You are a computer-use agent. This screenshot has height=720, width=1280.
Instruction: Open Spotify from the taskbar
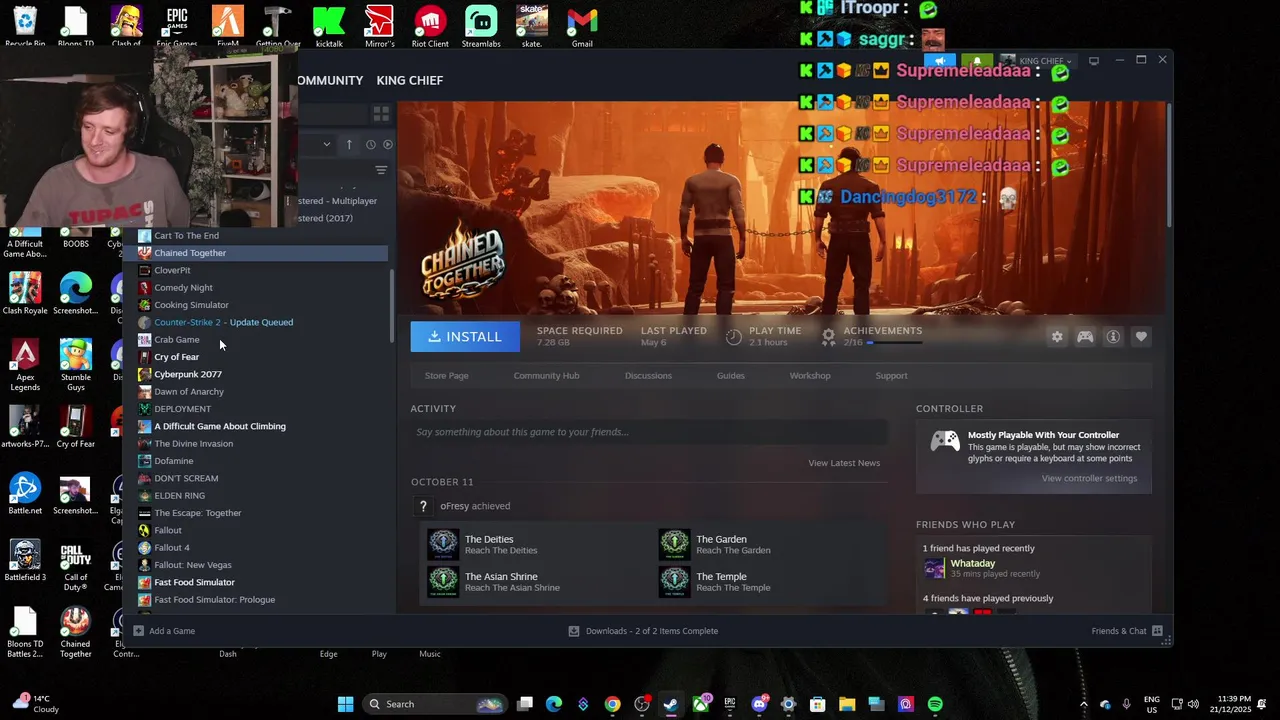[935, 704]
